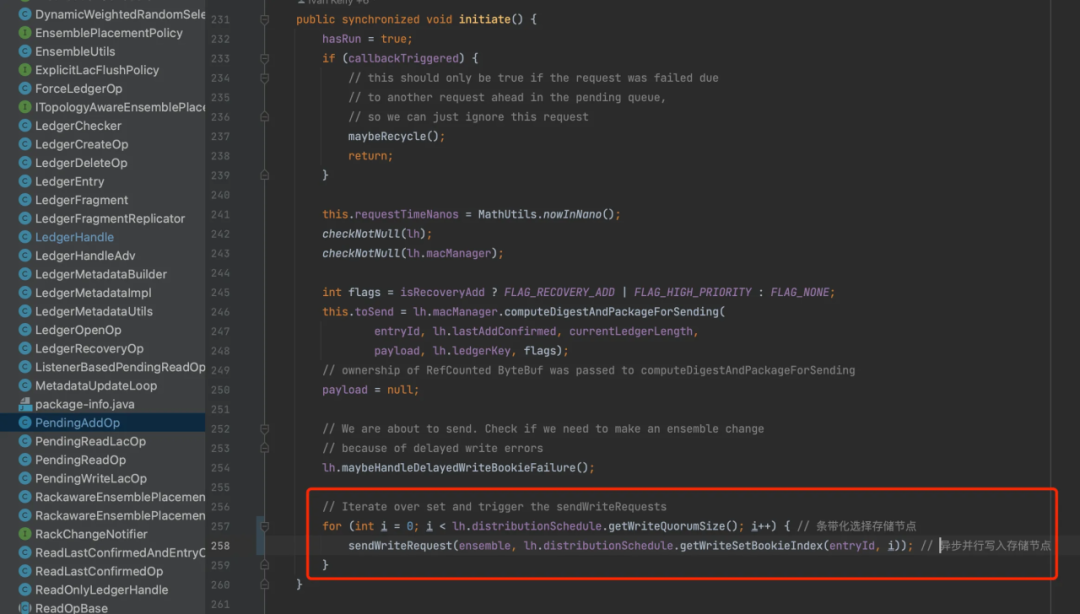The height and width of the screenshot is (614, 1080).
Task: Select the PendingAddOp file row
Action: [103, 422]
